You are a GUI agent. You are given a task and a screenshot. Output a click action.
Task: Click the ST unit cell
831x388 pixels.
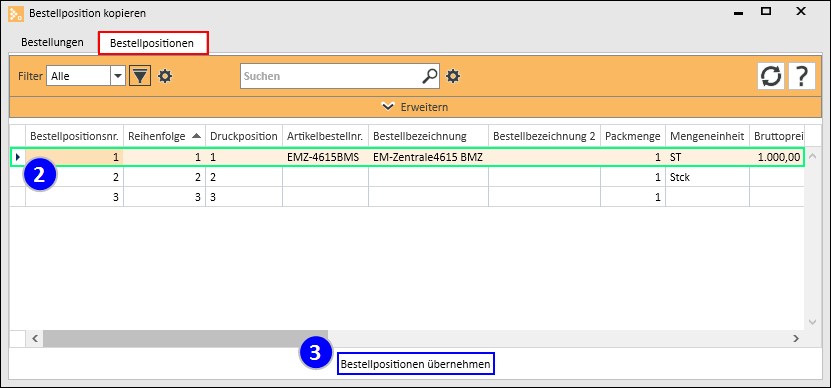tap(708, 157)
